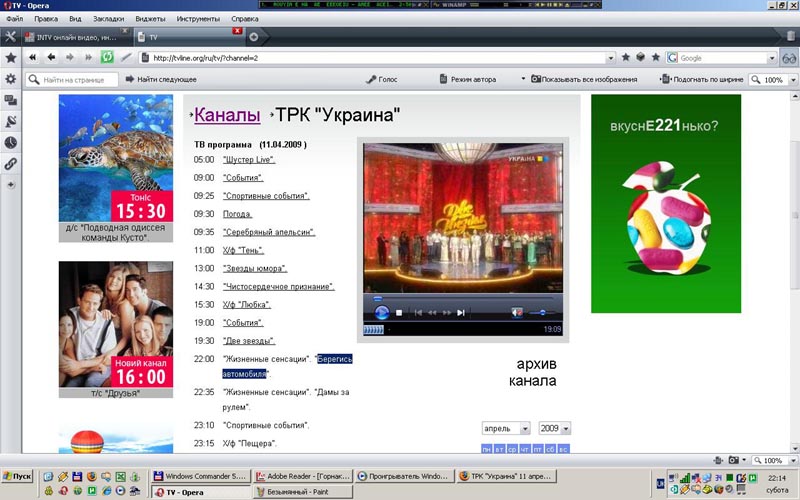Click the green reload page button
The image size is (800, 500).
click(107, 57)
